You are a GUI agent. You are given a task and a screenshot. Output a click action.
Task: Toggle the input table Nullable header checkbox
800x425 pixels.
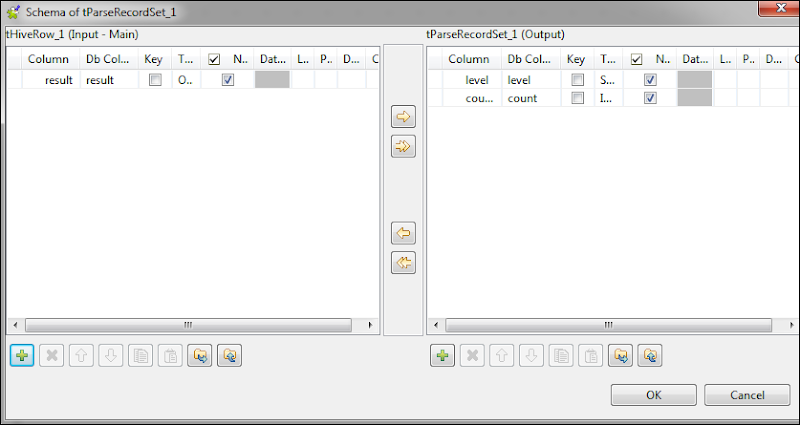coord(214,59)
